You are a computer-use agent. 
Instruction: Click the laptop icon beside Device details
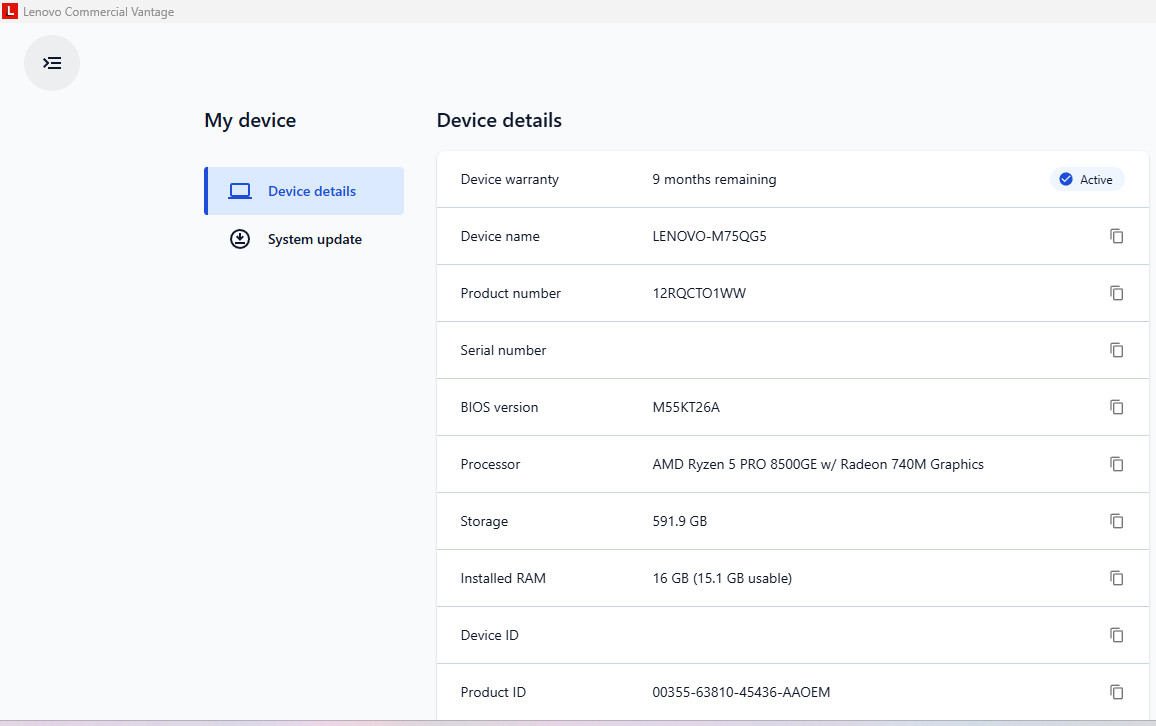pos(240,191)
